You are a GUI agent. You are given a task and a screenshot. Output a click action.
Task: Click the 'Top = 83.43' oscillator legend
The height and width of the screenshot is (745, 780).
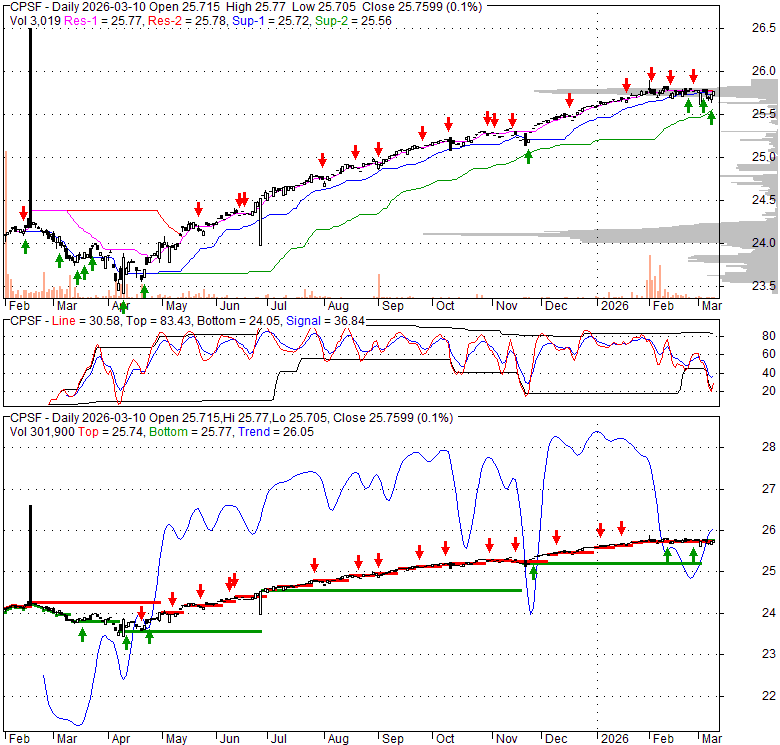[x=159, y=321]
